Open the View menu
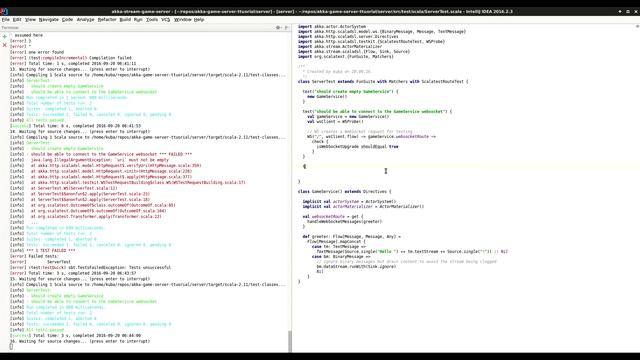 coord(30,20)
